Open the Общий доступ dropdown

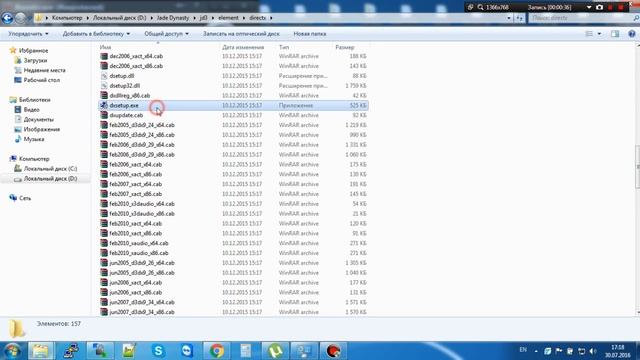[167, 34]
